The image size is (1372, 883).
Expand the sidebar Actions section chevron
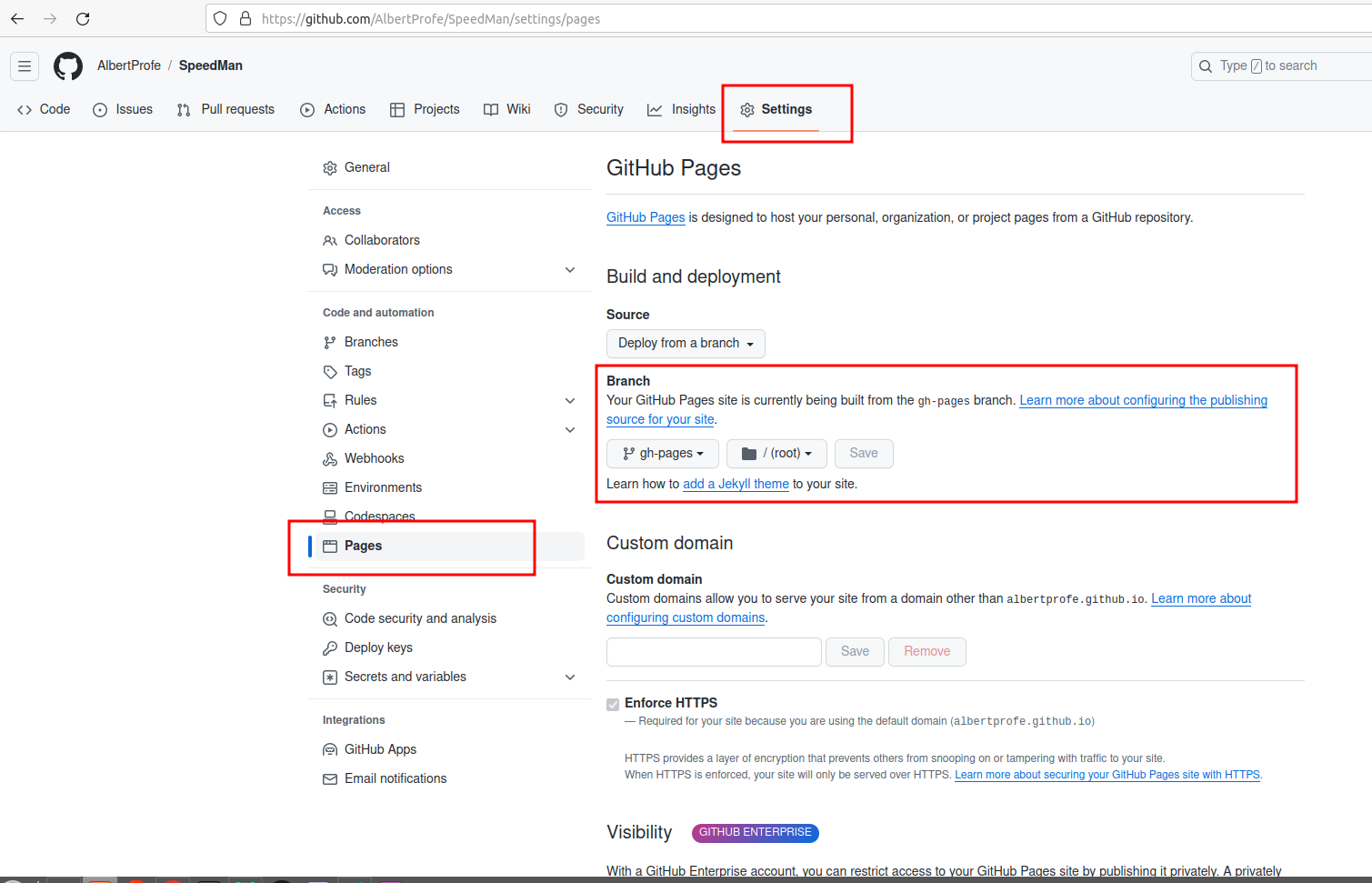[x=570, y=430]
